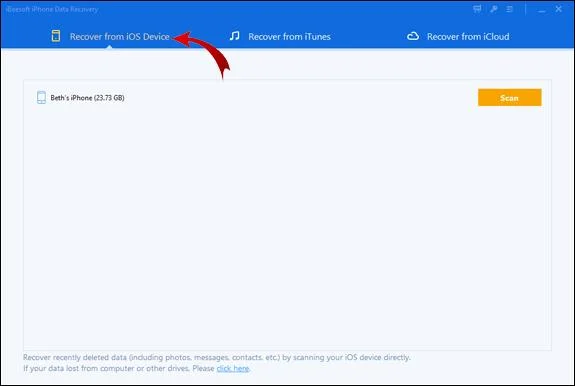Screen dimensions: 575x386
Task: Select Beth's iPhone (23.73 GB) entry
Action: [x=81, y=98]
